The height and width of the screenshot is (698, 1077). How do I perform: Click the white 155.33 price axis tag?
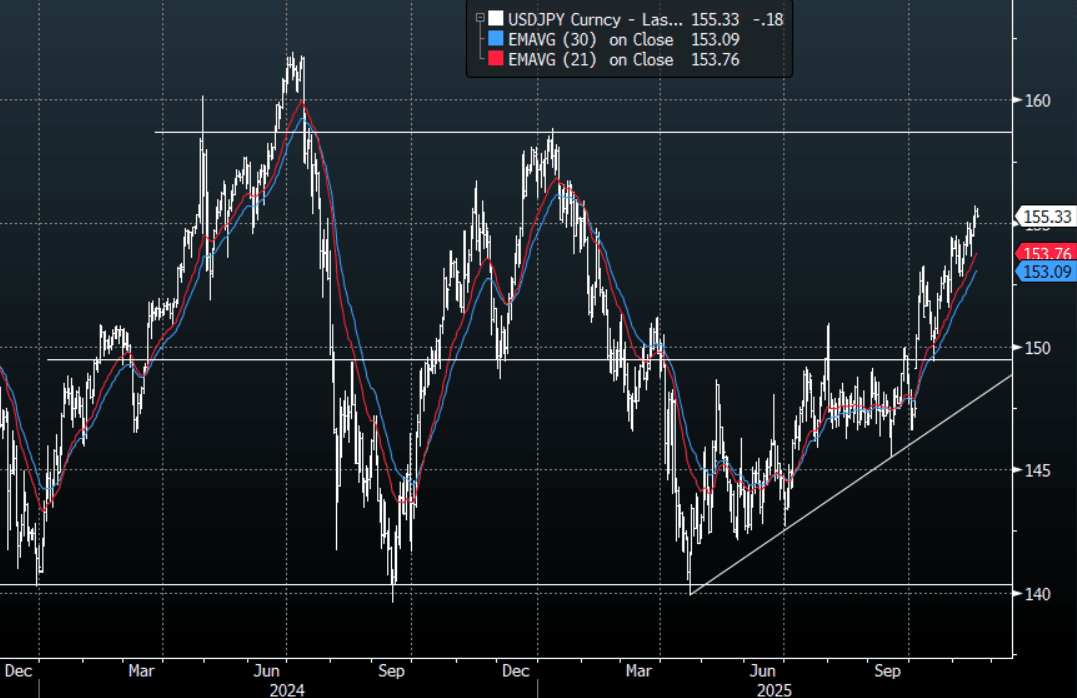(1046, 216)
